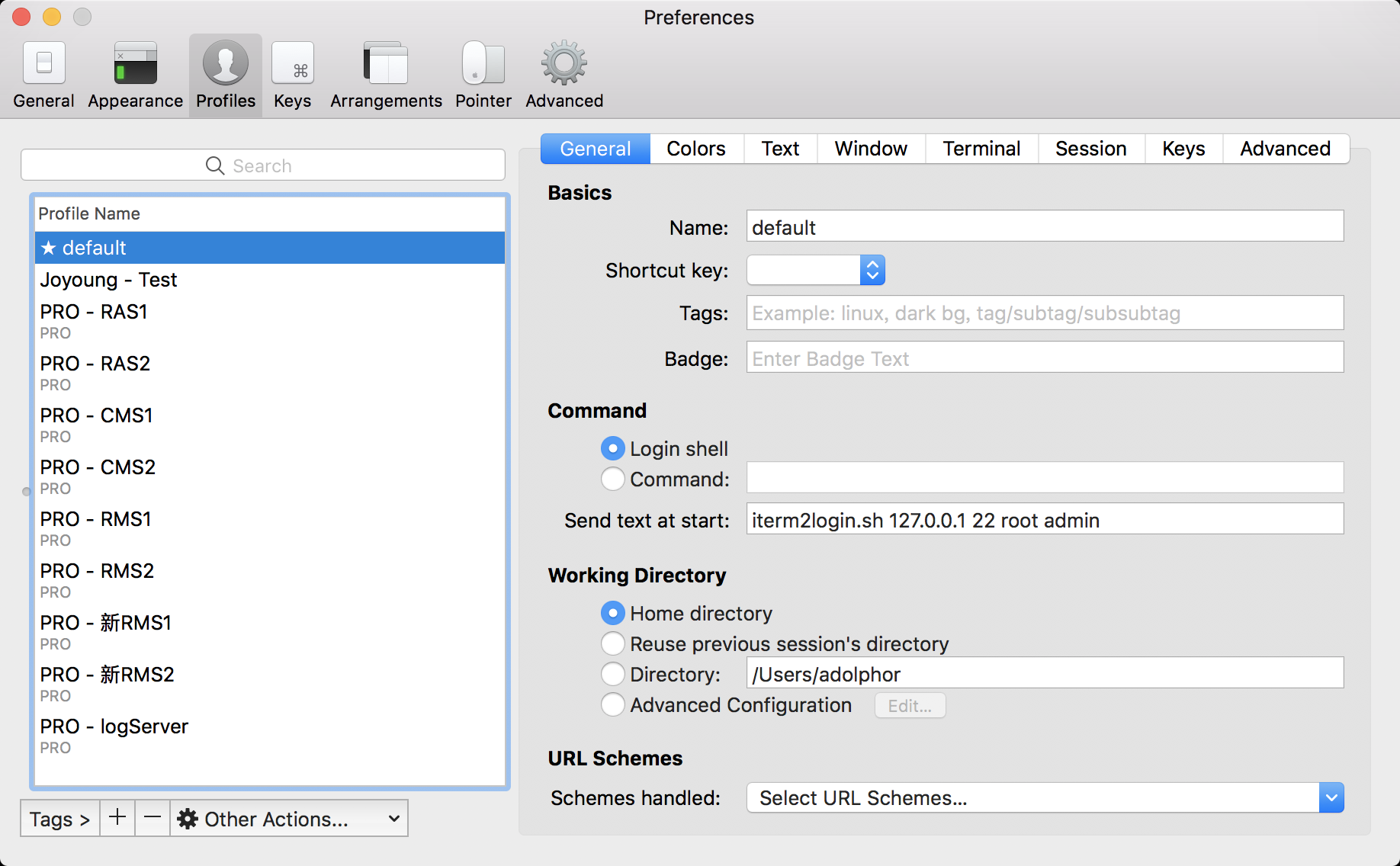Open the General preferences toolbar icon

43,75
